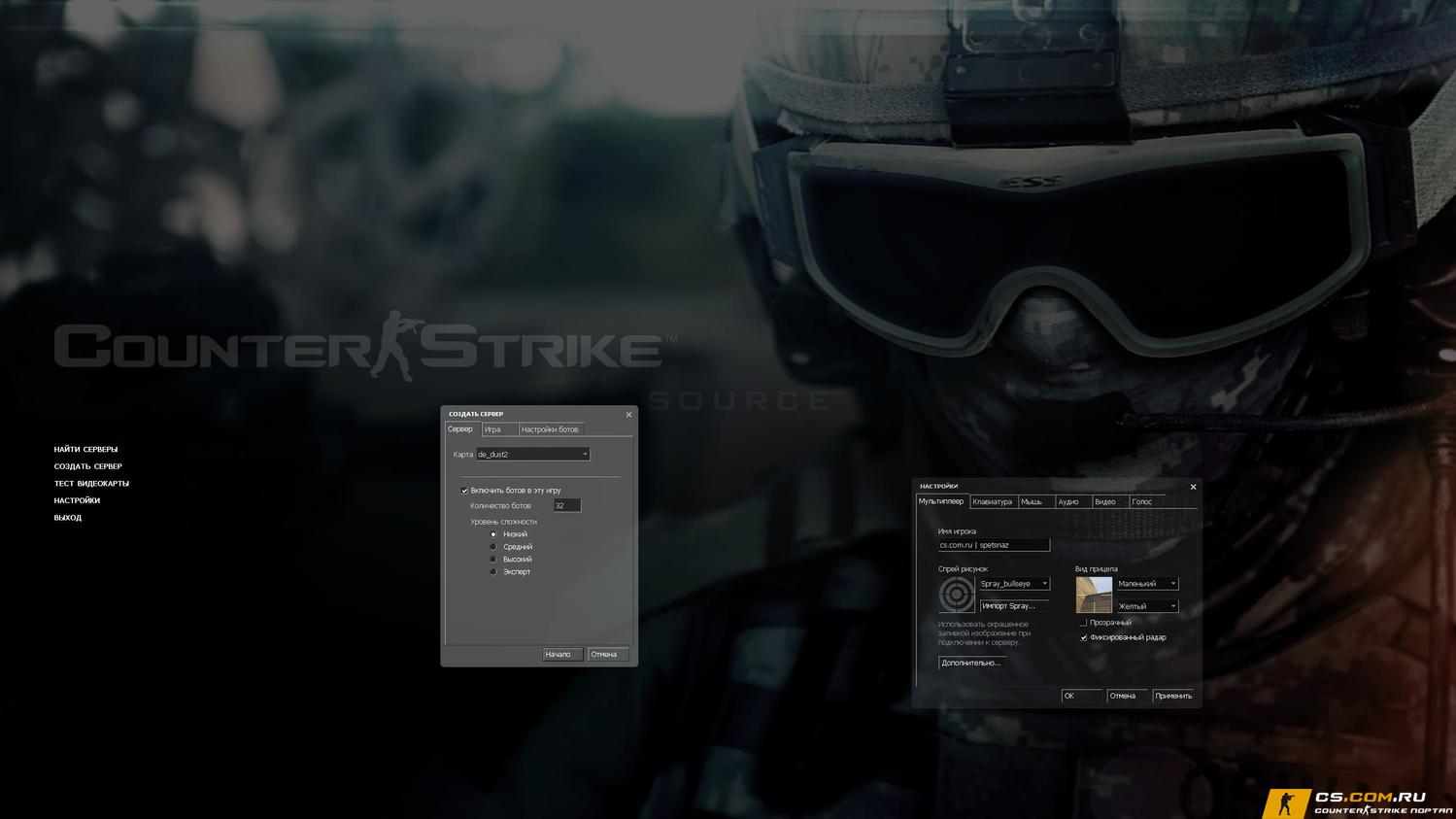Click Дополнительно... button
The image size is (1456, 819).
(971, 663)
